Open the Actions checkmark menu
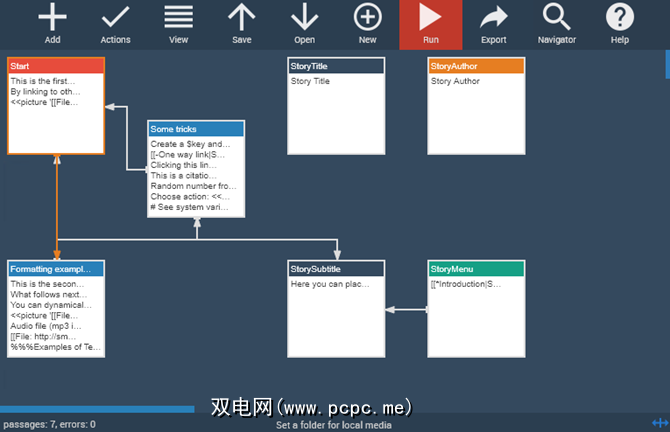 pos(115,18)
